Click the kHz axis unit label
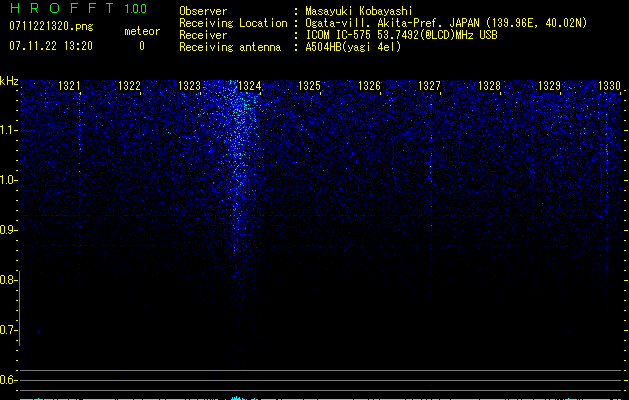 click(9, 81)
